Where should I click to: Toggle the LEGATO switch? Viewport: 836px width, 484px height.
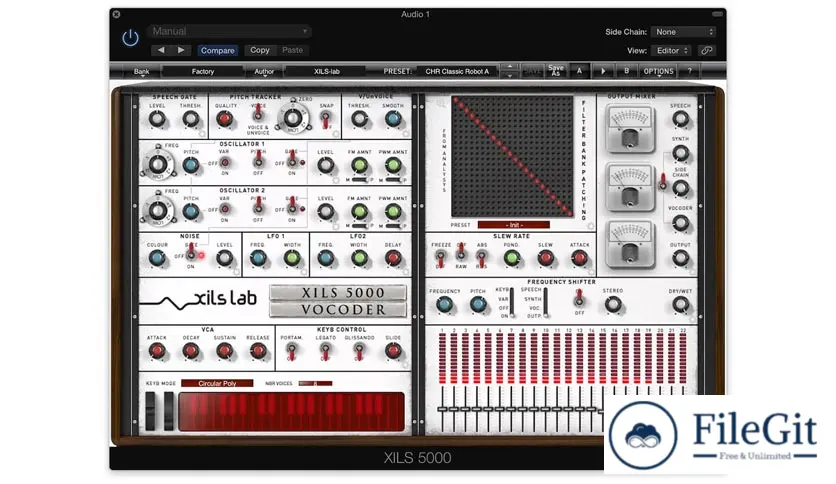(x=325, y=351)
